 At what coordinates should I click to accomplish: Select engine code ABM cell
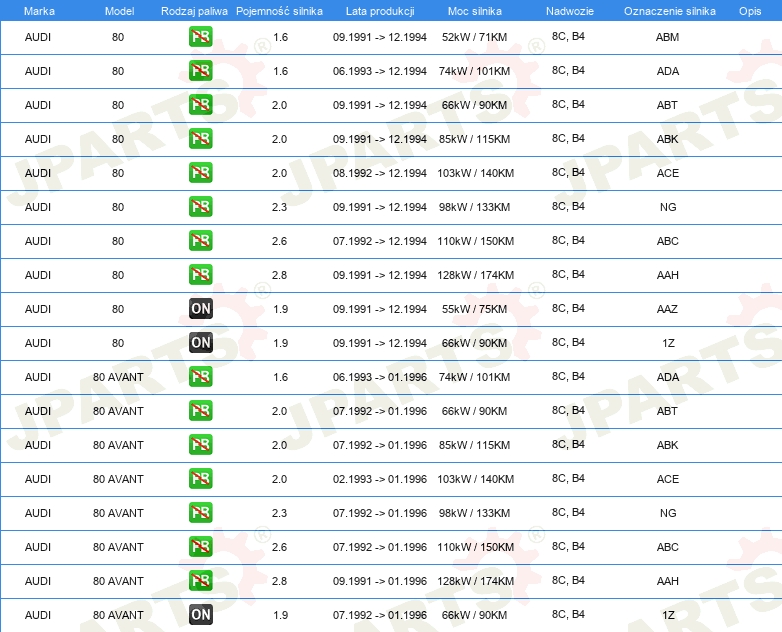(667, 37)
